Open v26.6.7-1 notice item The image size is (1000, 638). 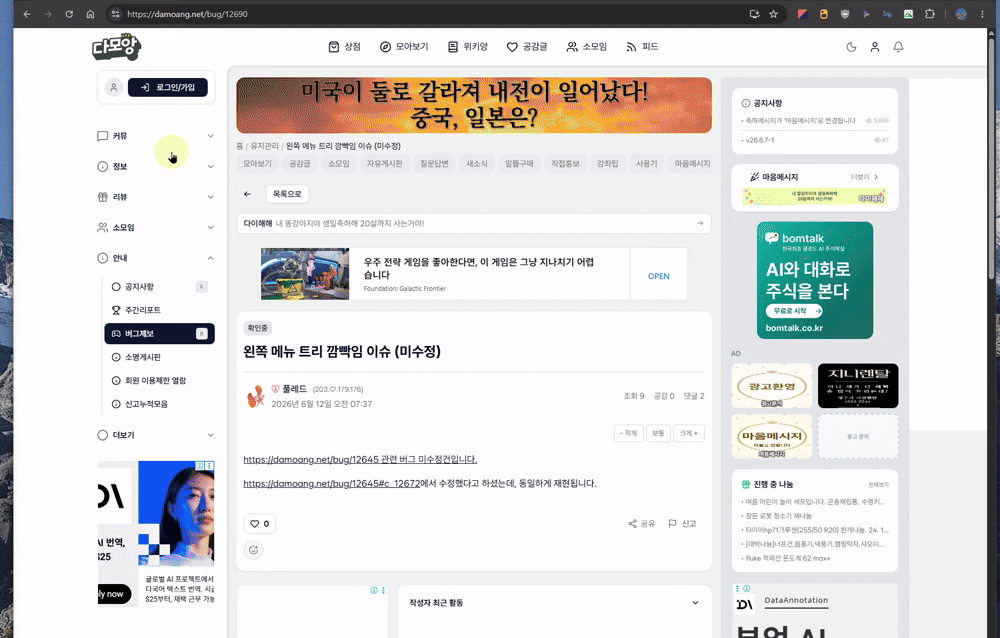pyautogui.click(x=759, y=140)
